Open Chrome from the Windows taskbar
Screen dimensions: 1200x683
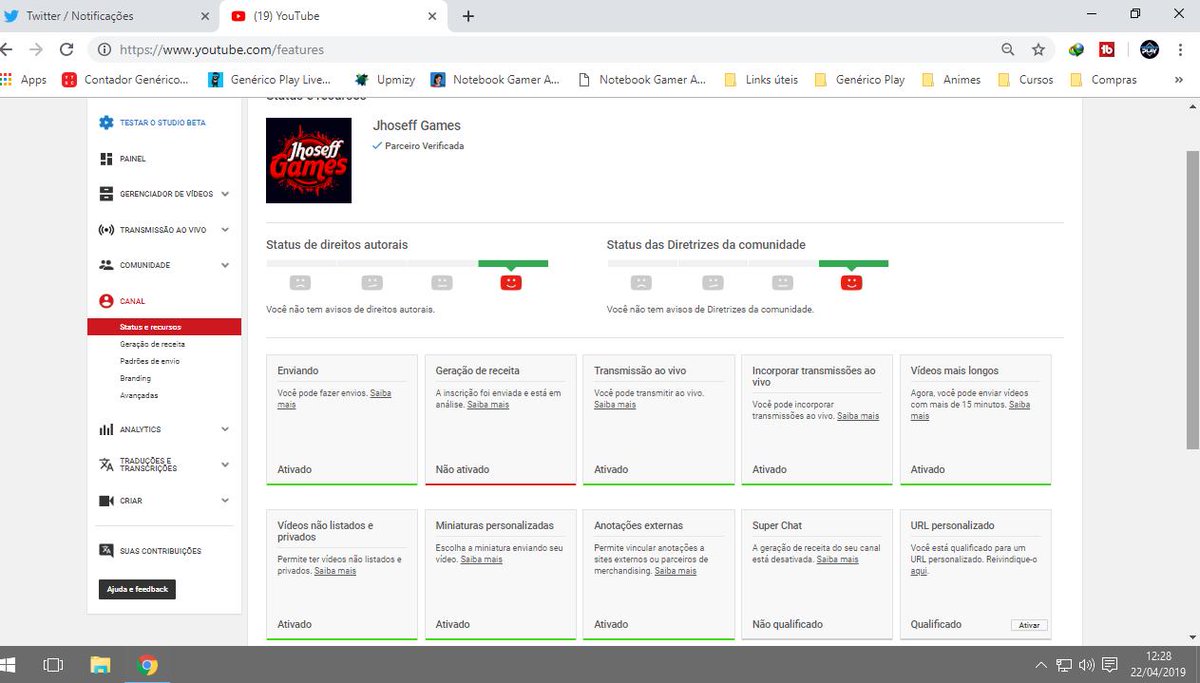[x=148, y=665]
